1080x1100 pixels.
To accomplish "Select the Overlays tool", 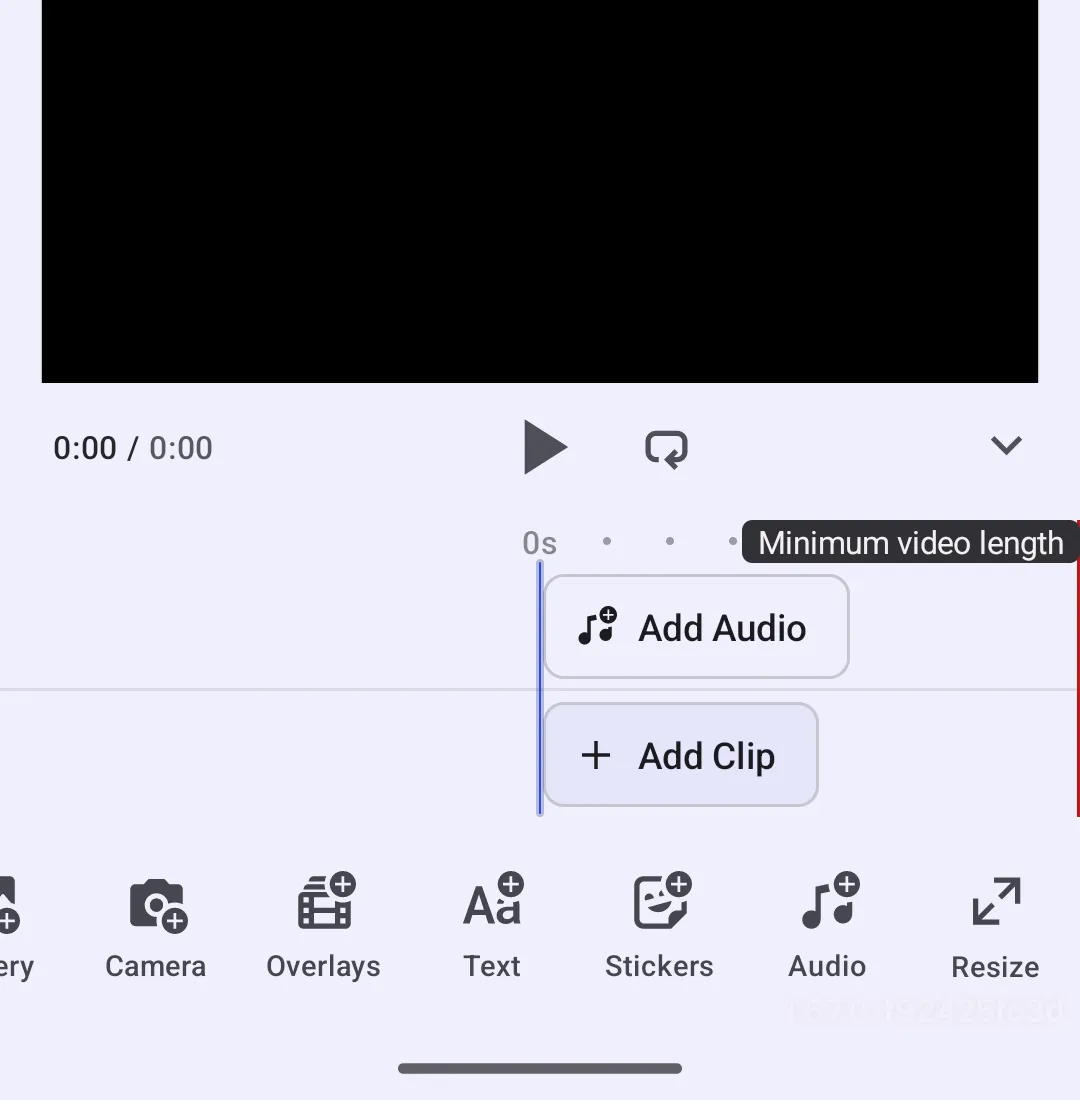I will [x=322, y=925].
